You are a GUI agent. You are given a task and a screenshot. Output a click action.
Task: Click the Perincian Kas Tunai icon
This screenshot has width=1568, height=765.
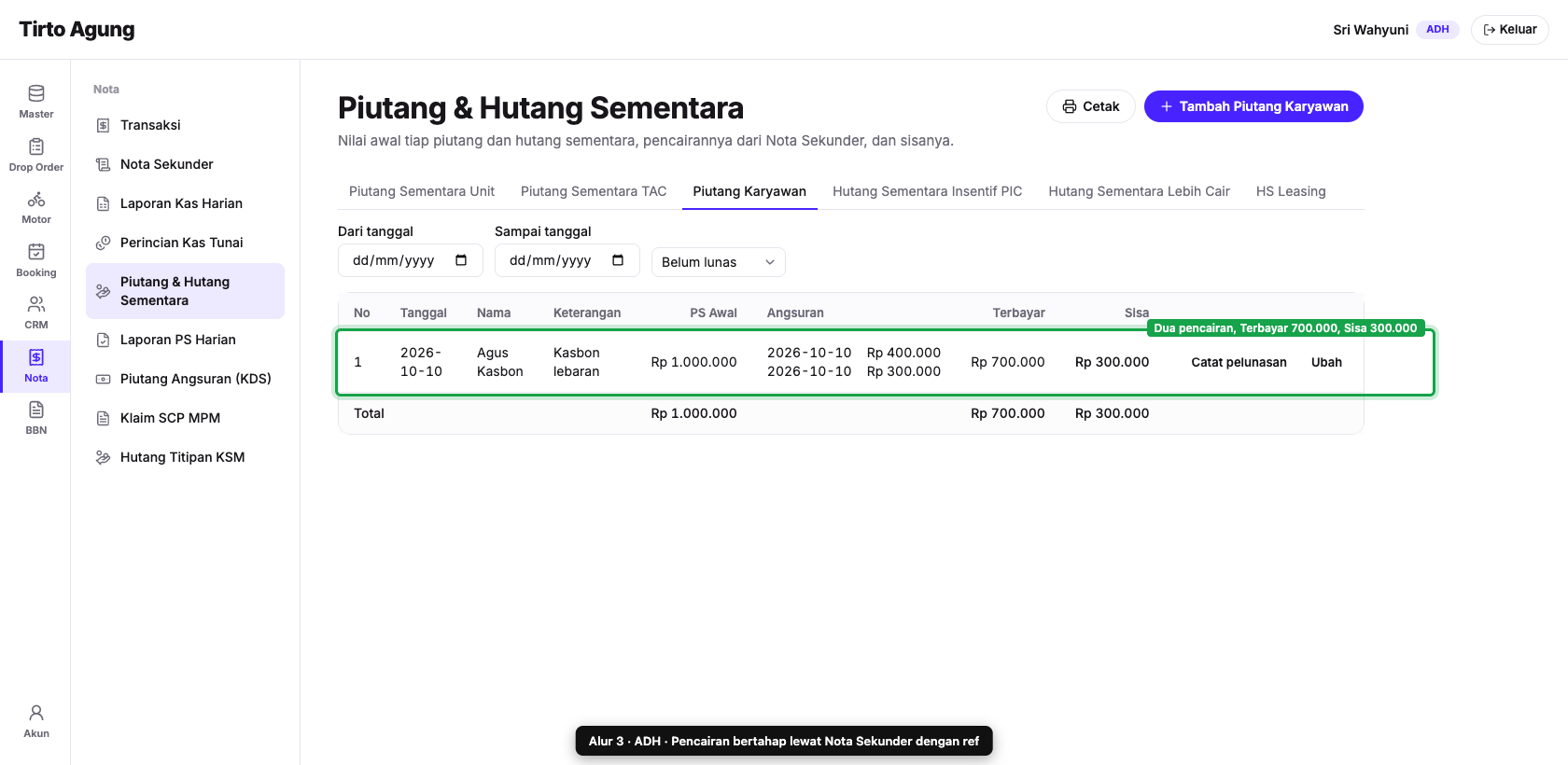104,243
